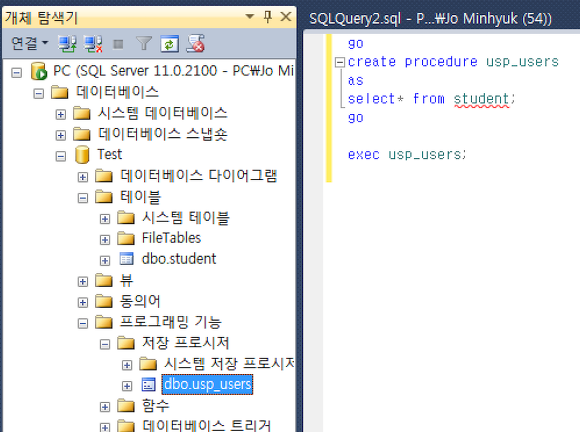The image size is (580, 432).
Task: Expand the 데이터베이스 스냅숏 folder
Action: click(61, 135)
